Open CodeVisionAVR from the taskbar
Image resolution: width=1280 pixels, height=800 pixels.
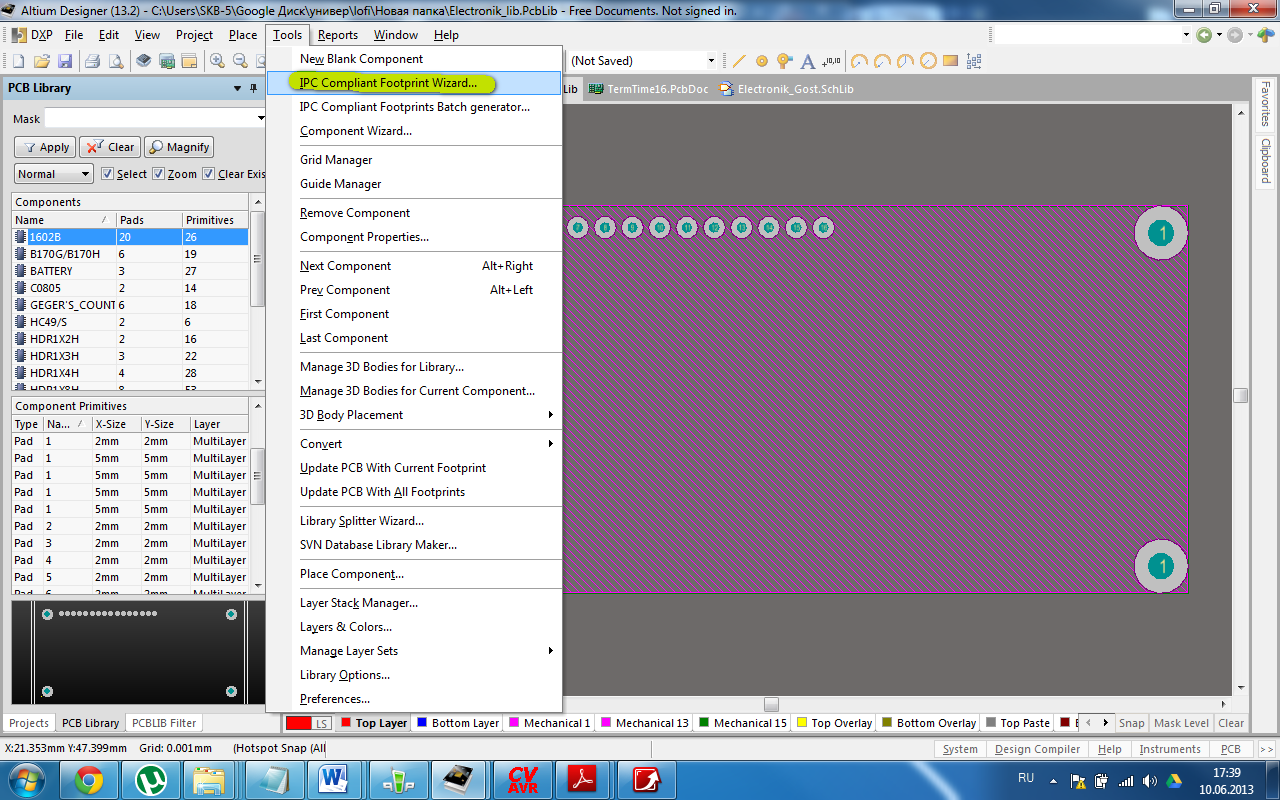[523, 779]
